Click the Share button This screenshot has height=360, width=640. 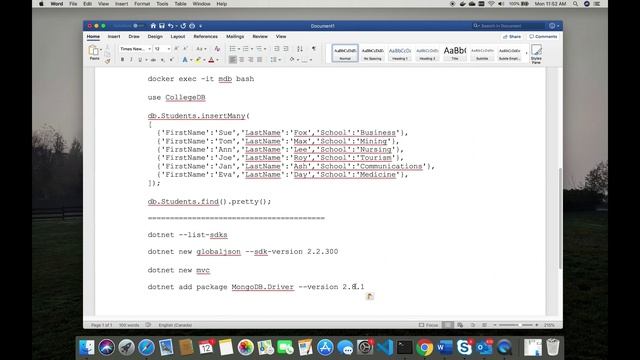(512, 36)
